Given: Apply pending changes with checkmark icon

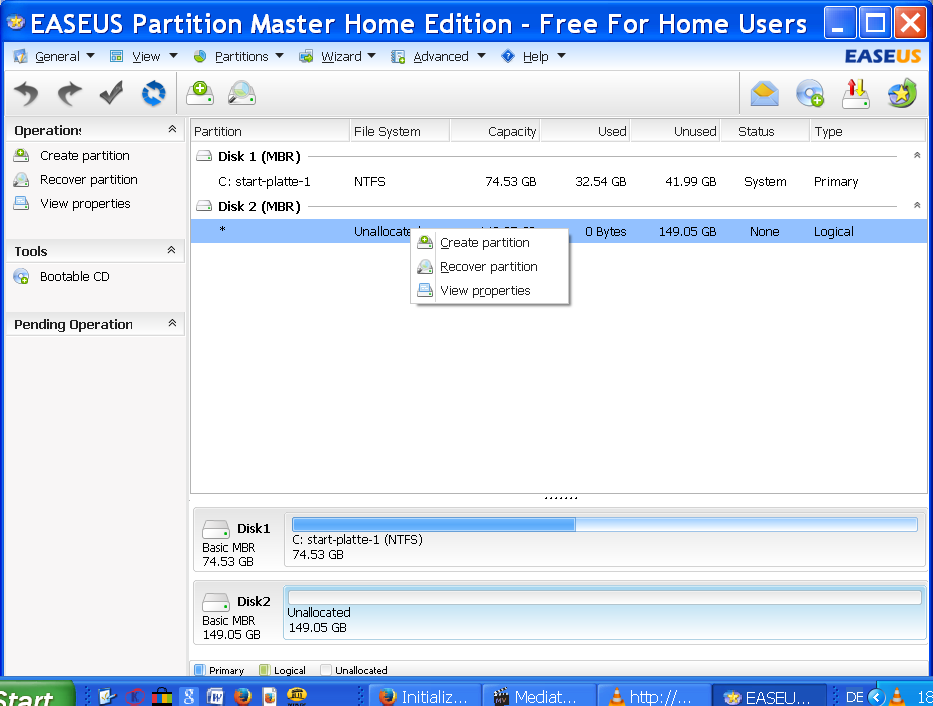Looking at the screenshot, I should coord(111,93).
